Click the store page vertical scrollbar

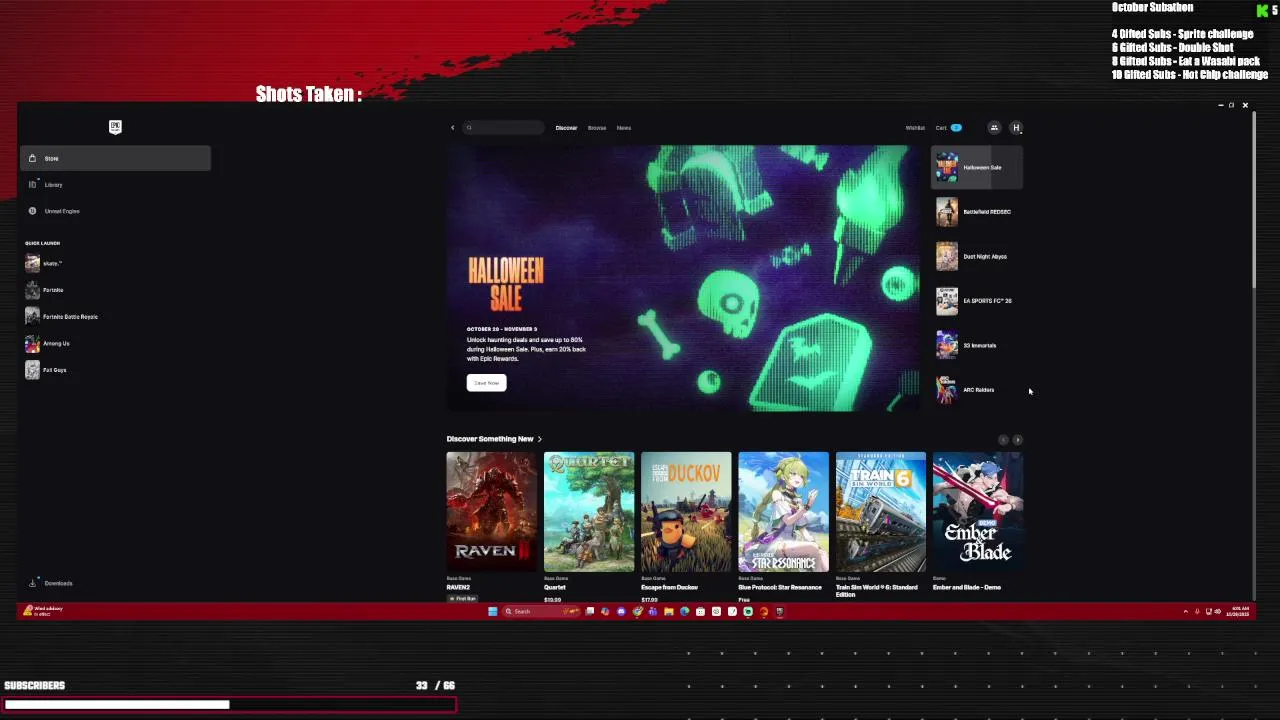1253,200
